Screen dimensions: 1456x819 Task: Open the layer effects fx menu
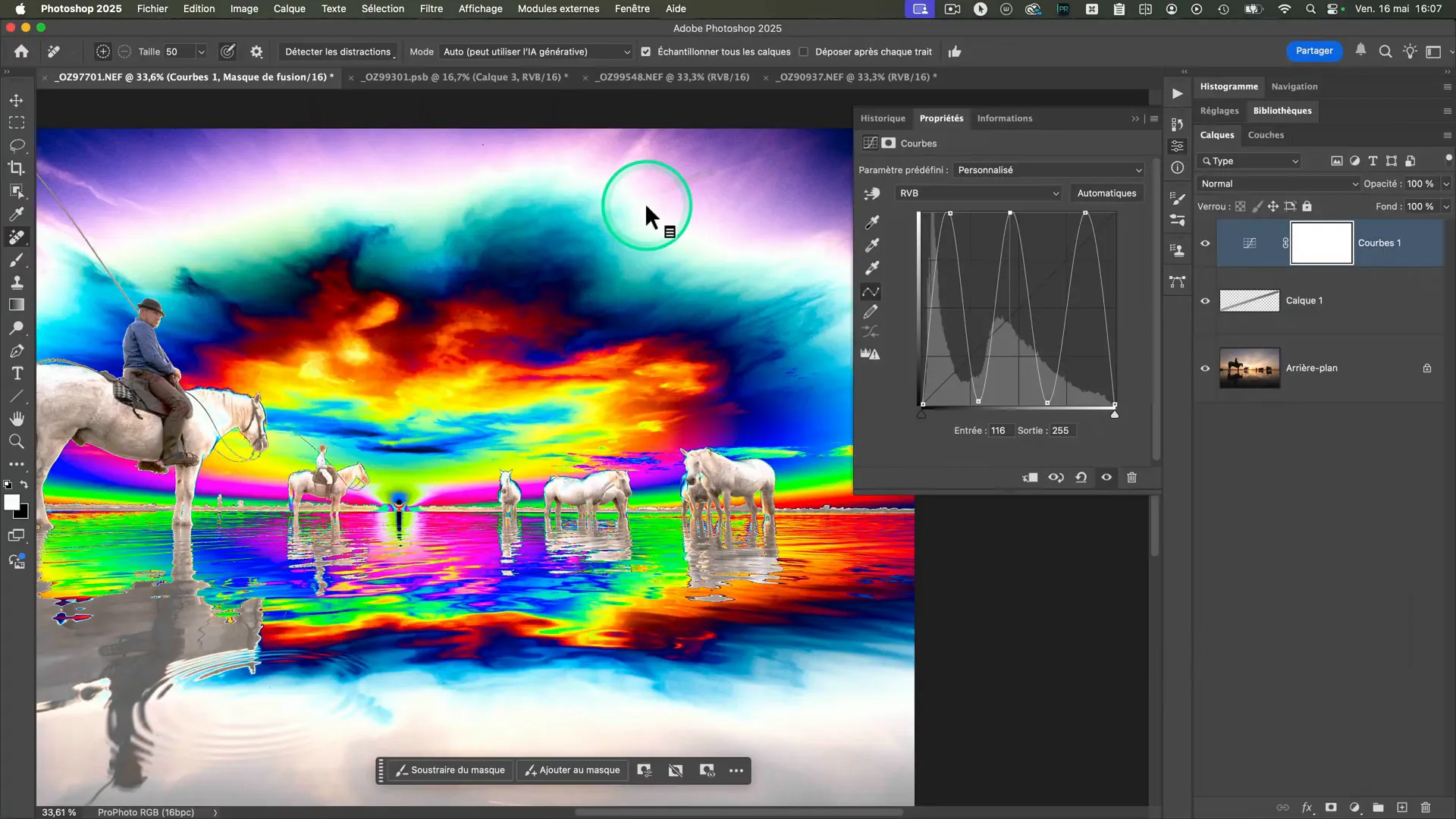[x=1307, y=808]
